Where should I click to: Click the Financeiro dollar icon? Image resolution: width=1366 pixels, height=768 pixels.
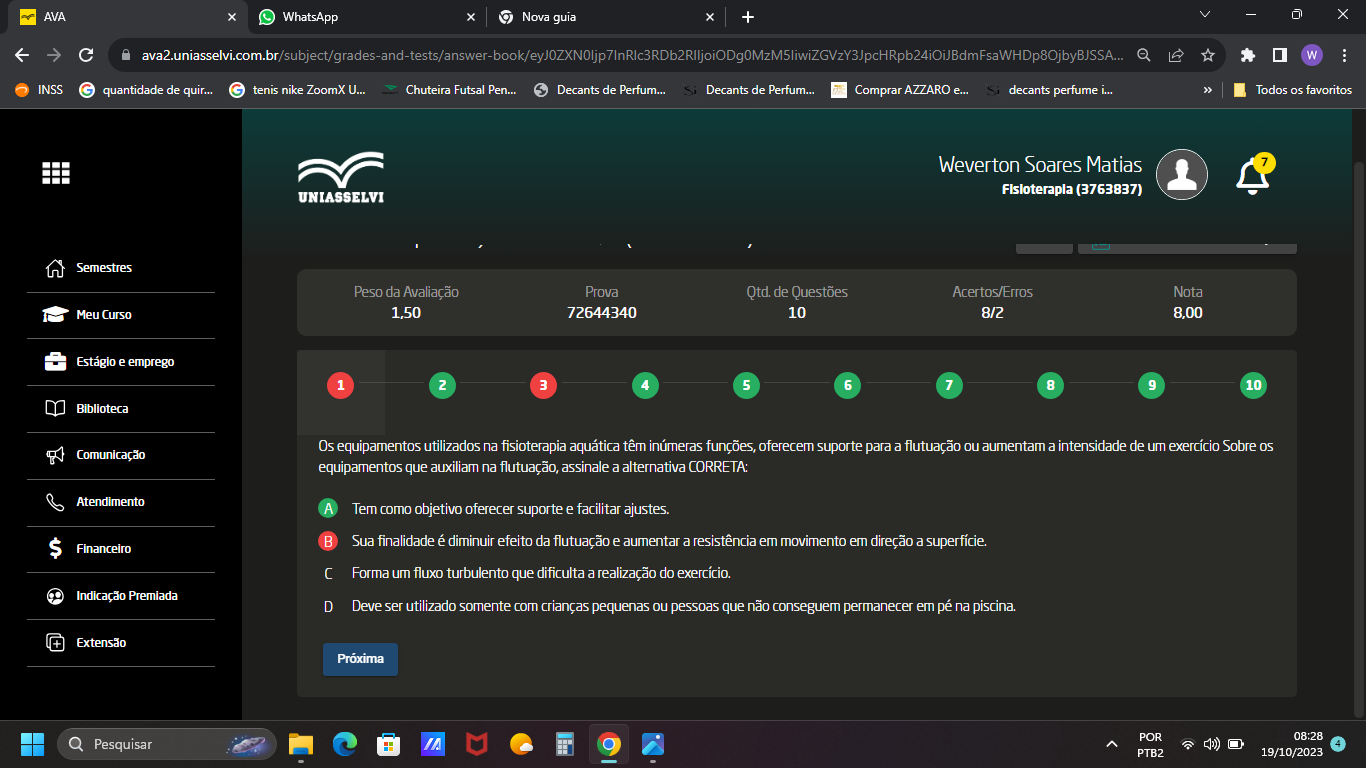[56, 549]
